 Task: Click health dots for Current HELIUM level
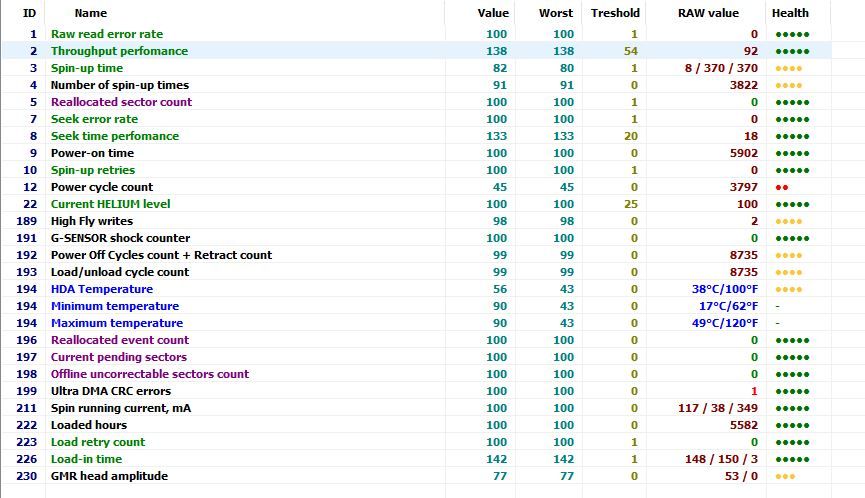[792, 205]
